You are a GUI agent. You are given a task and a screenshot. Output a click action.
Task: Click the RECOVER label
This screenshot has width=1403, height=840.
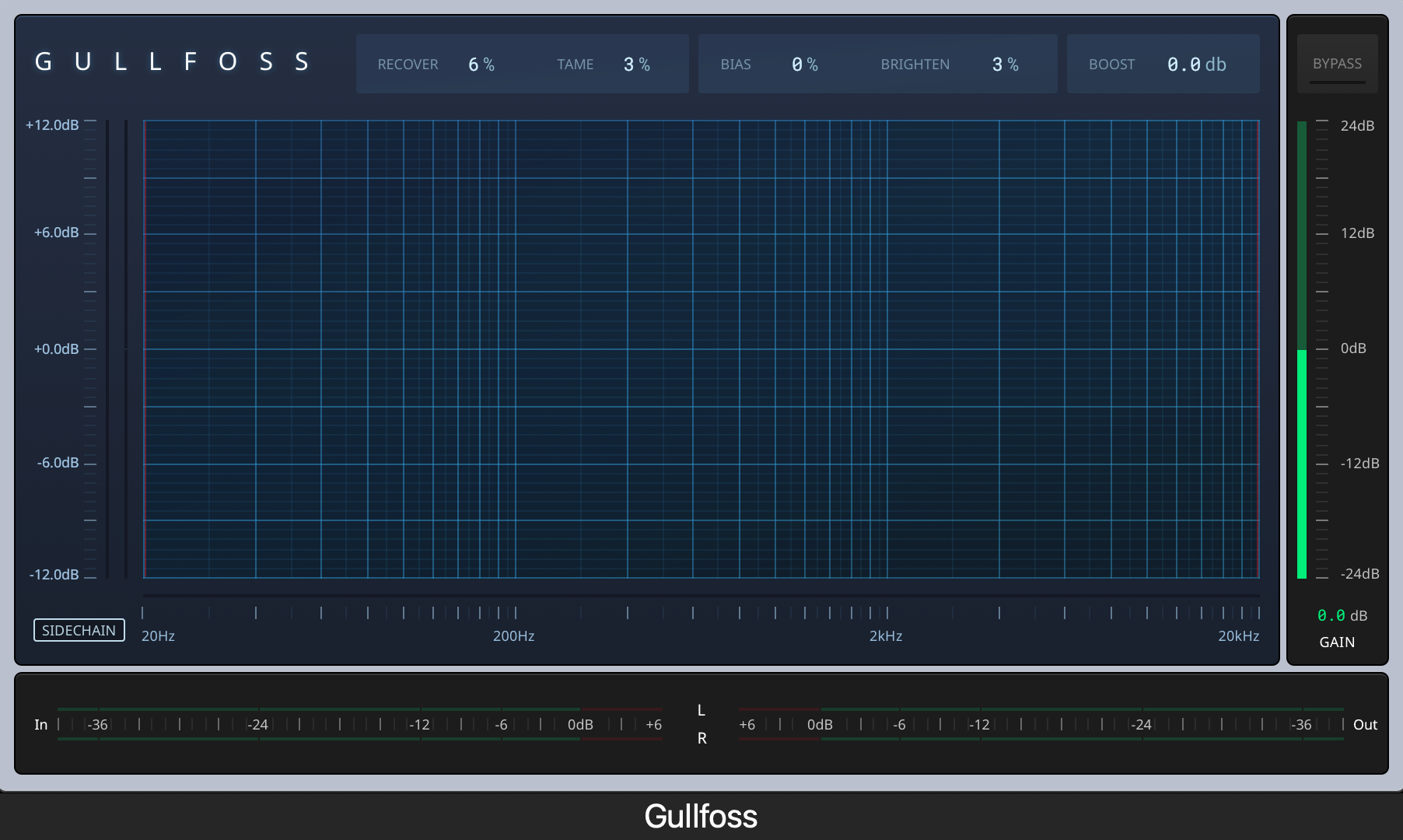point(408,65)
